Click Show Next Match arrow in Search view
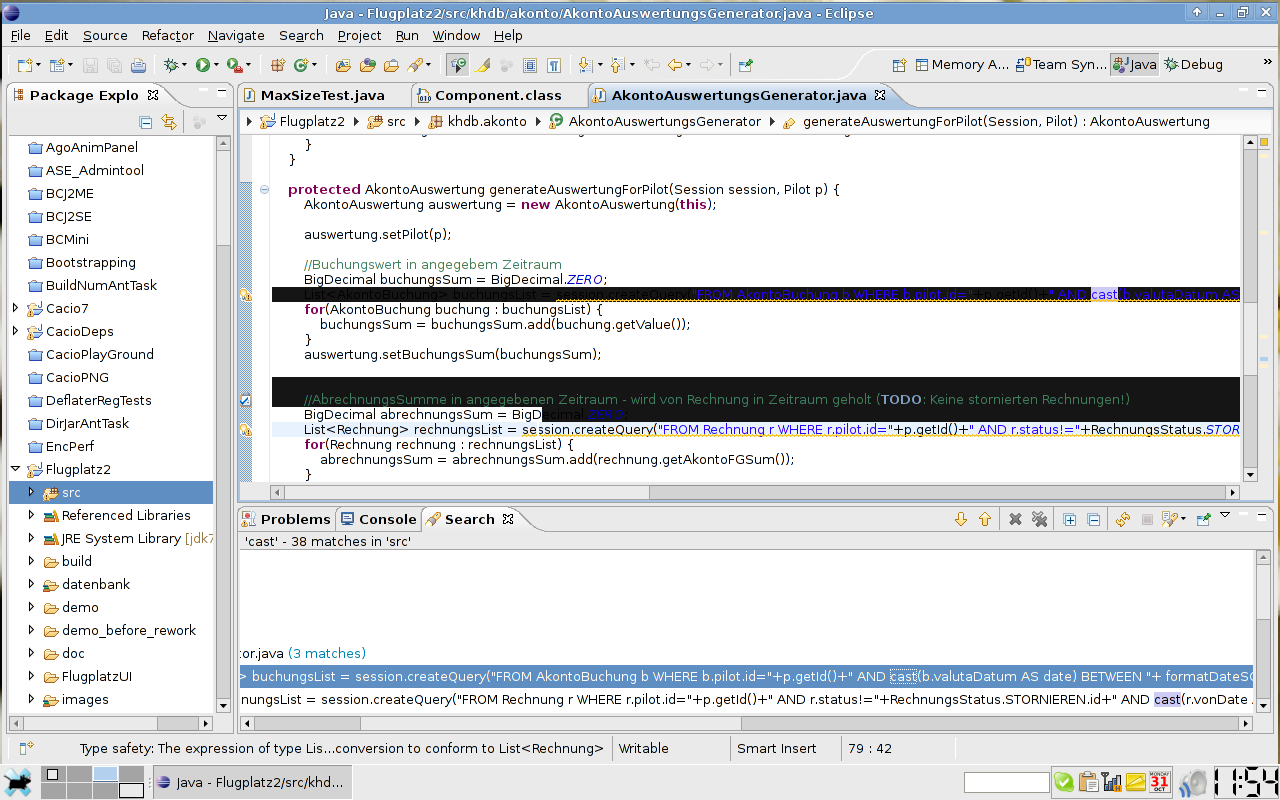The width and height of the screenshot is (1280, 800). [961, 519]
